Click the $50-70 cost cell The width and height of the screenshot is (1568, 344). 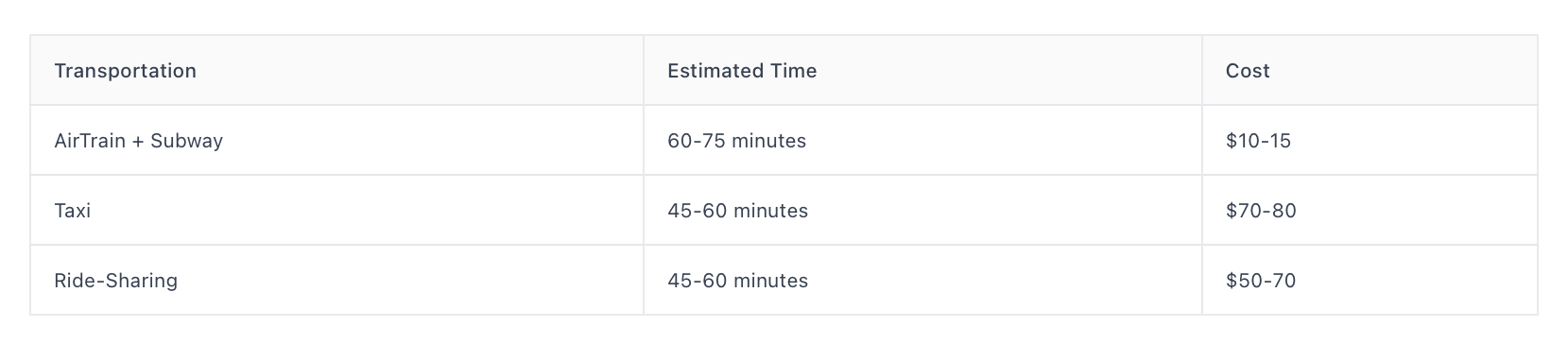pyautogui.click(x=1370, y=280)
